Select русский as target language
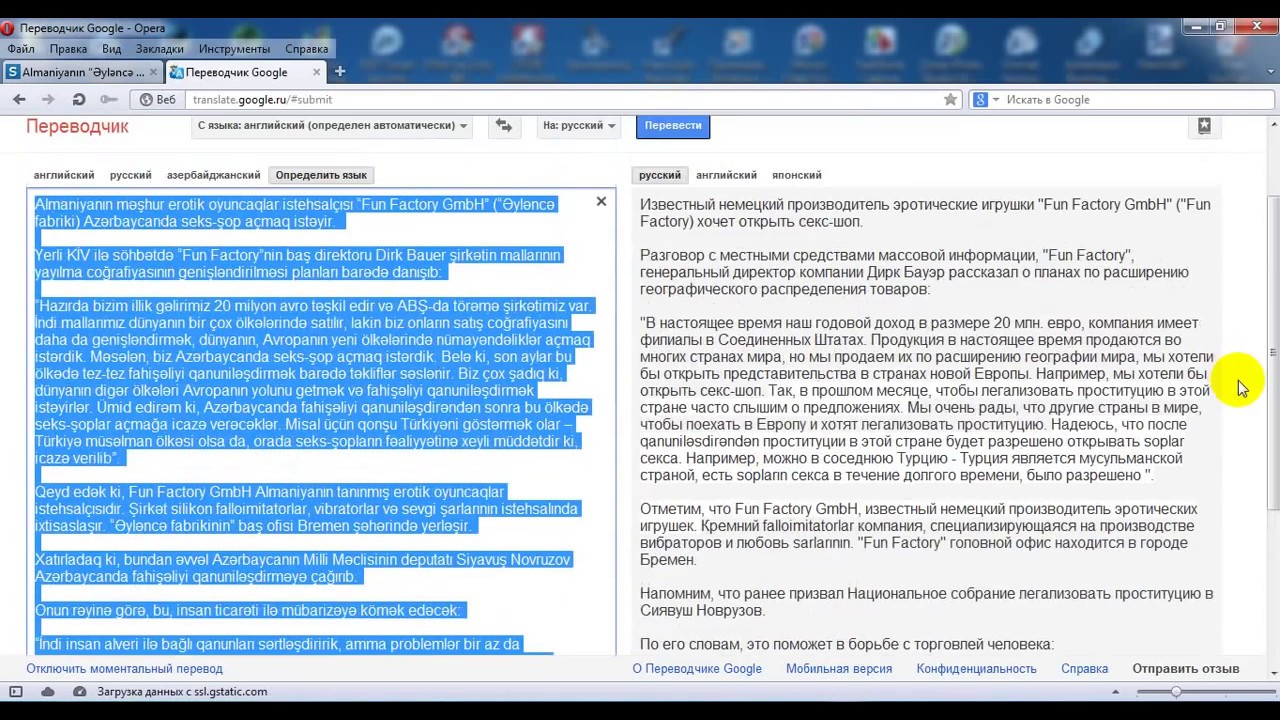The height and width of the screenshot is (720, 1280). coord(660,175)
